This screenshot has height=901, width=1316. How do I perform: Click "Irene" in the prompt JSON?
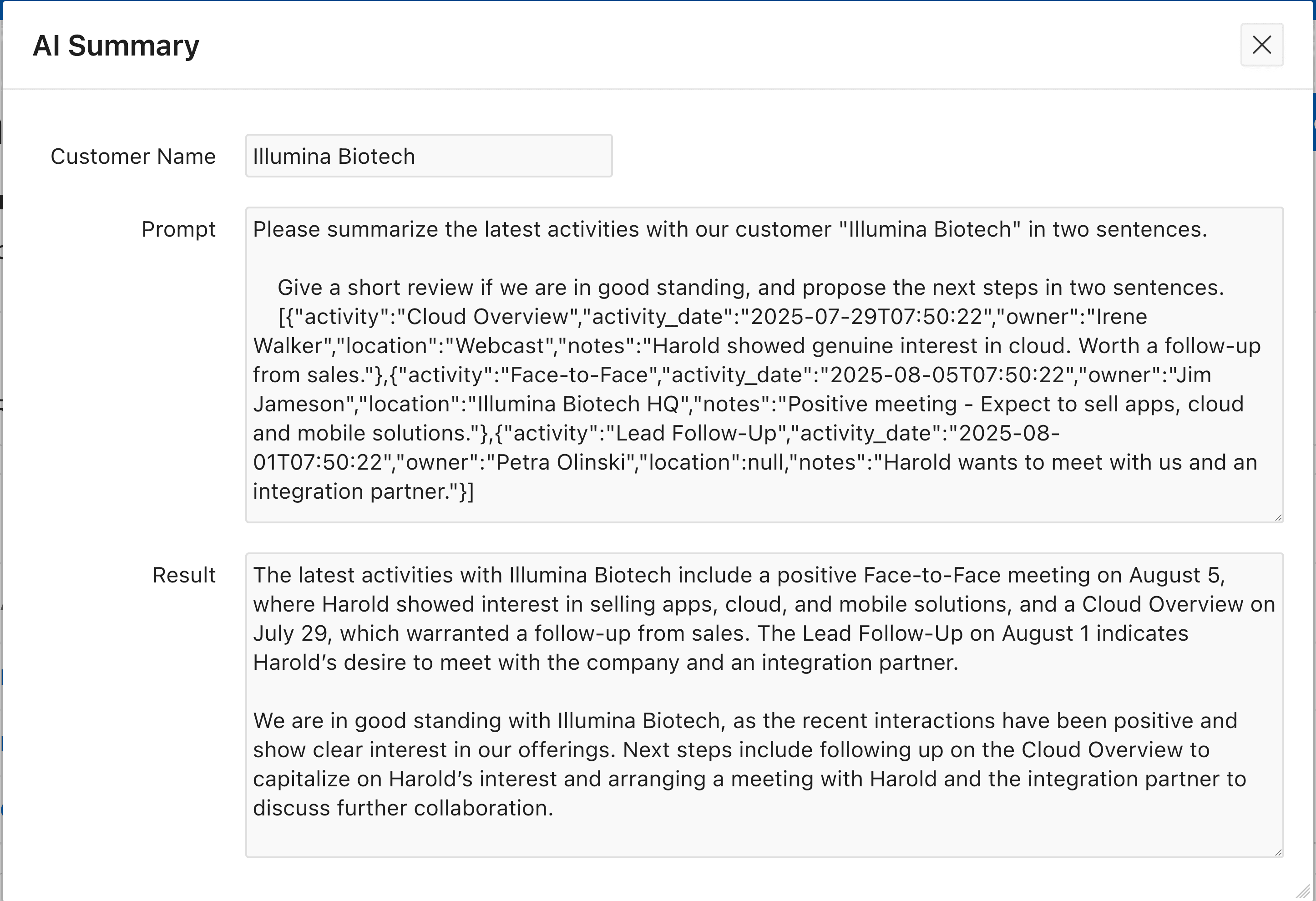pos(1121,317)
